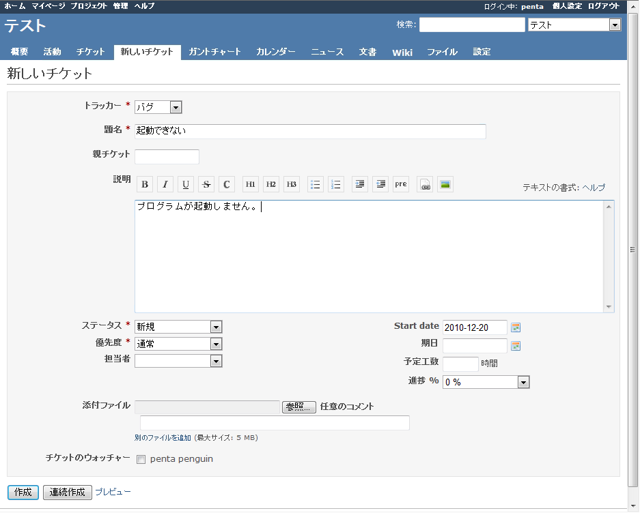640x513 pixels.
Task: Insert a wiki page link
Action: click(x=424, y=184)
